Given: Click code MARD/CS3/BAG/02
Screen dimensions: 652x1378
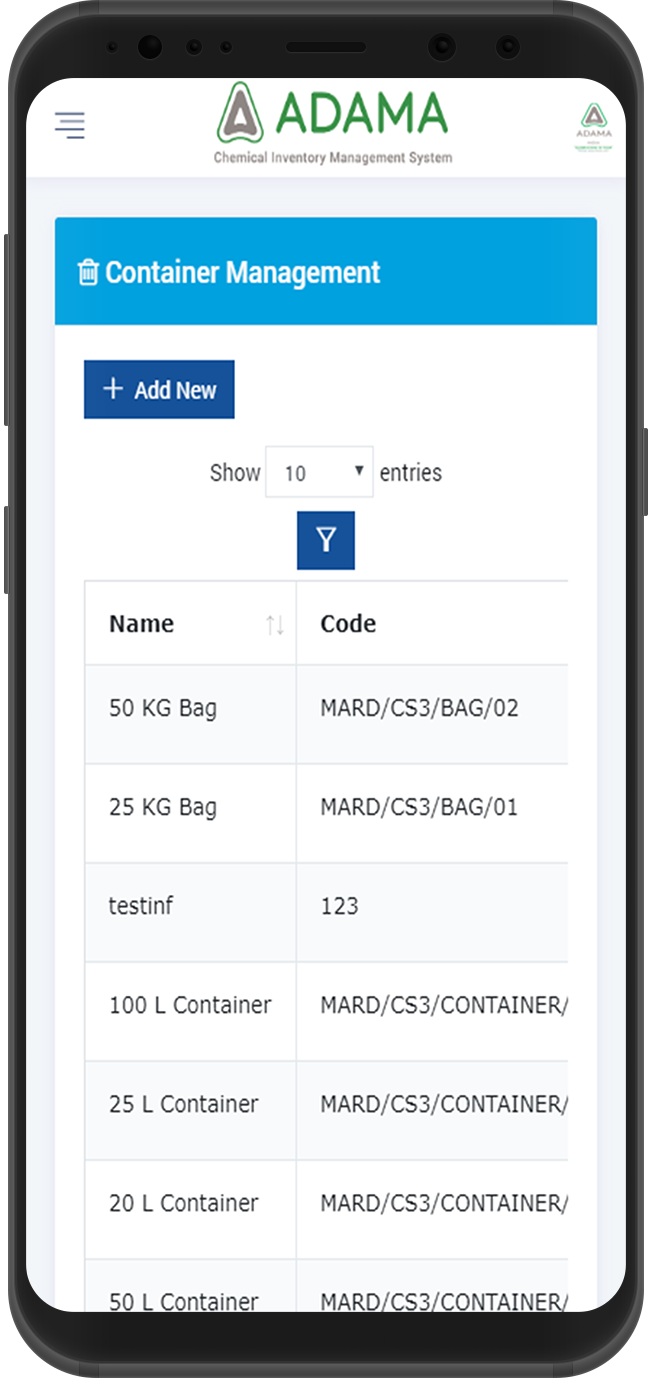Looking at the screenshot, I should pos(419,708).
